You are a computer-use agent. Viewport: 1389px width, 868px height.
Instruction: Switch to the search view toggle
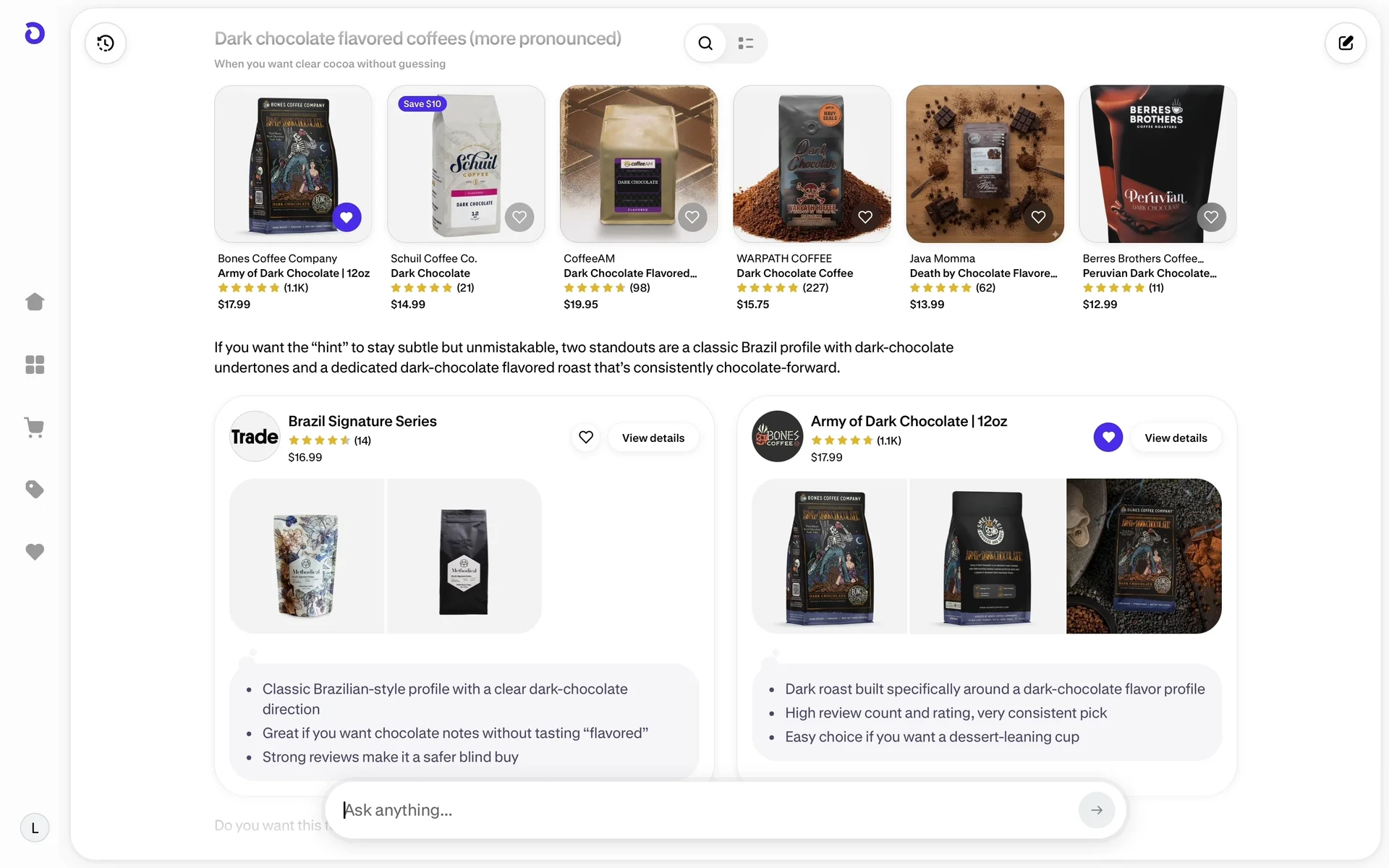[x=705, y=43]
